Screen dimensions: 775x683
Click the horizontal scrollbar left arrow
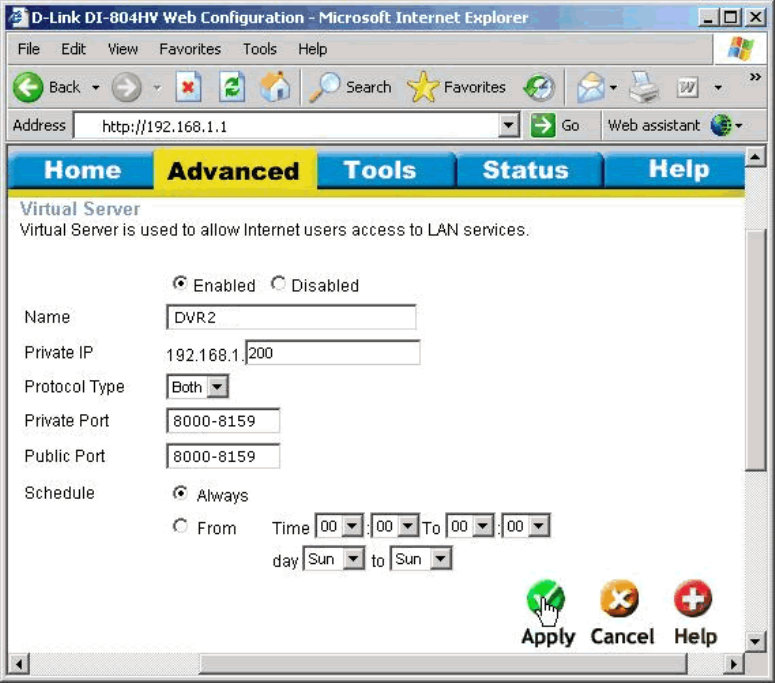click(19, 663)
